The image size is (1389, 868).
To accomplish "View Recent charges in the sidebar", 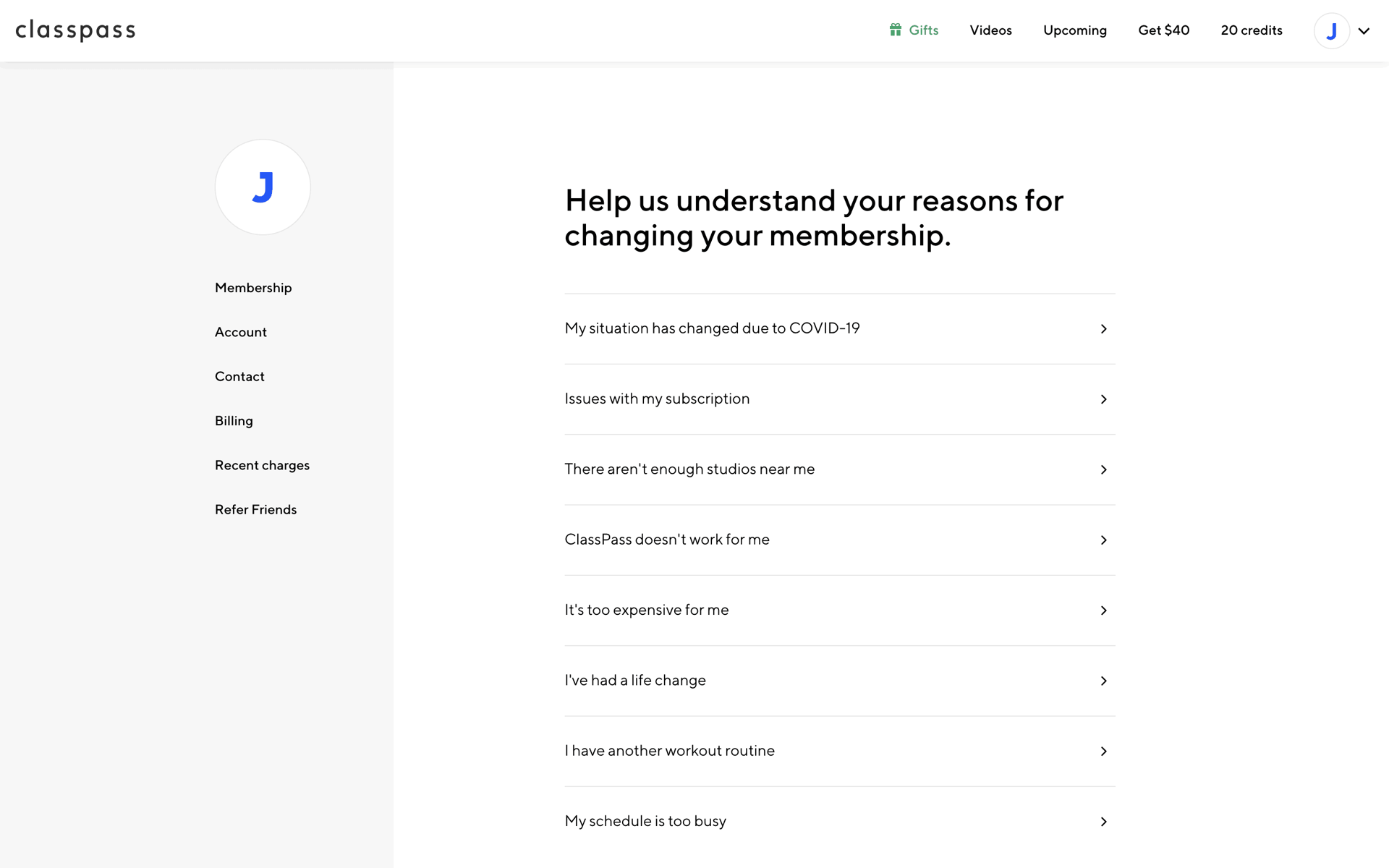I will click(x=262, y=465).
